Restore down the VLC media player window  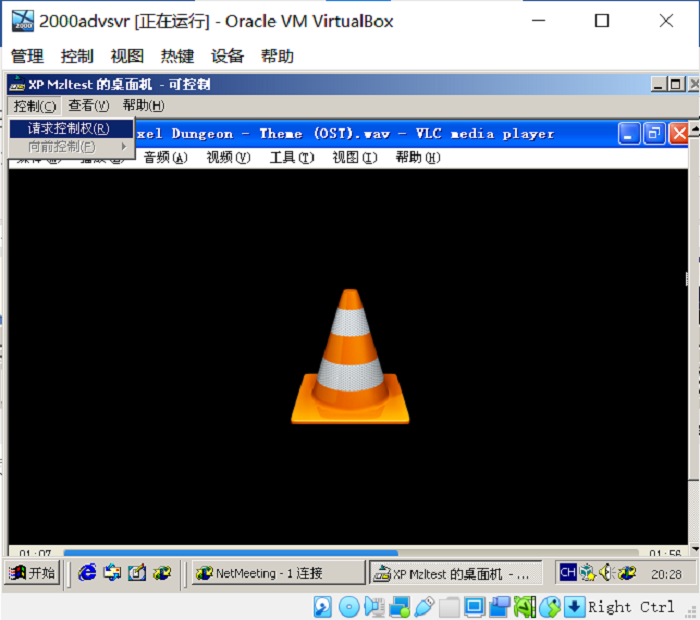(x=654, y=133)
